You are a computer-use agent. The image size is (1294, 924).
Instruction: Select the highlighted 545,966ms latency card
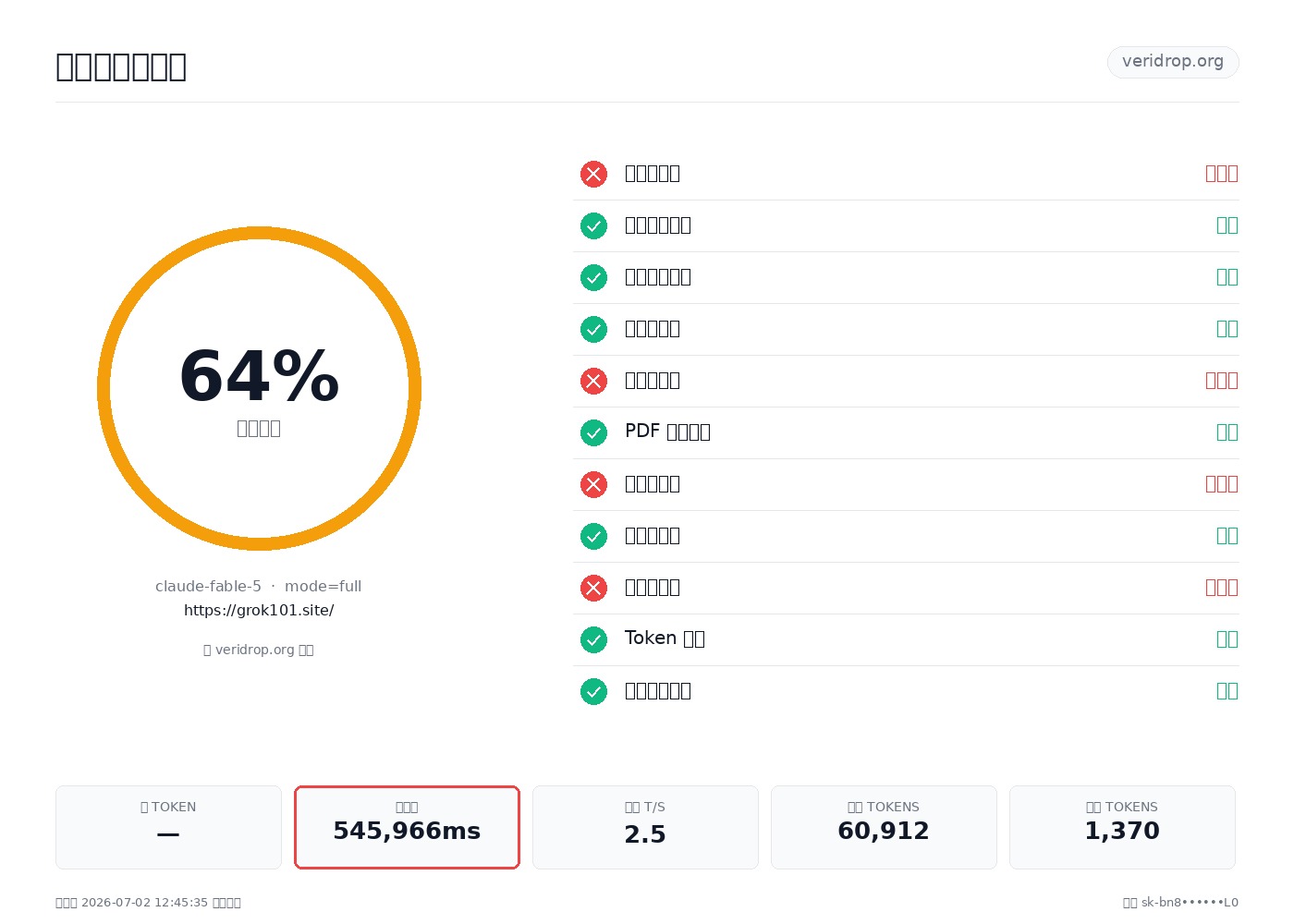pos(407,827)
